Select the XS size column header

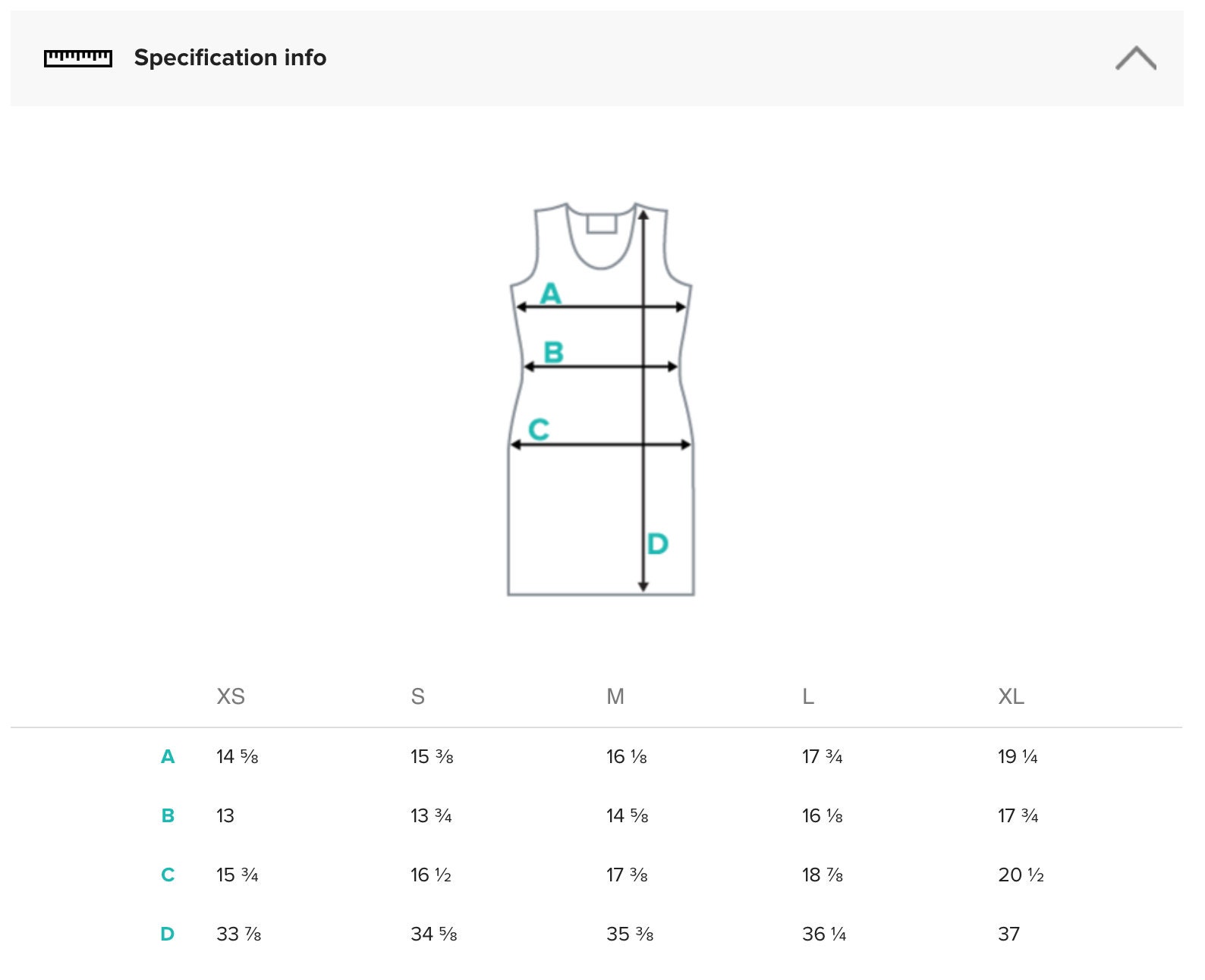pos(231,696)
